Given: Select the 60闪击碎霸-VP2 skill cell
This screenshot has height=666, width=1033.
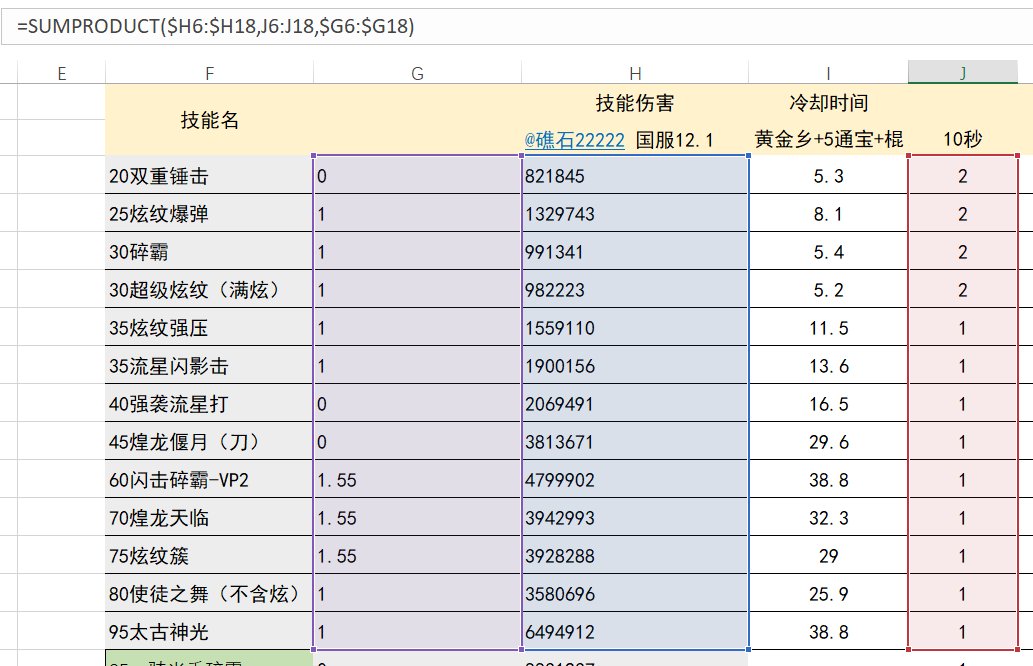Looking at the screenshot, I should 209,480.
